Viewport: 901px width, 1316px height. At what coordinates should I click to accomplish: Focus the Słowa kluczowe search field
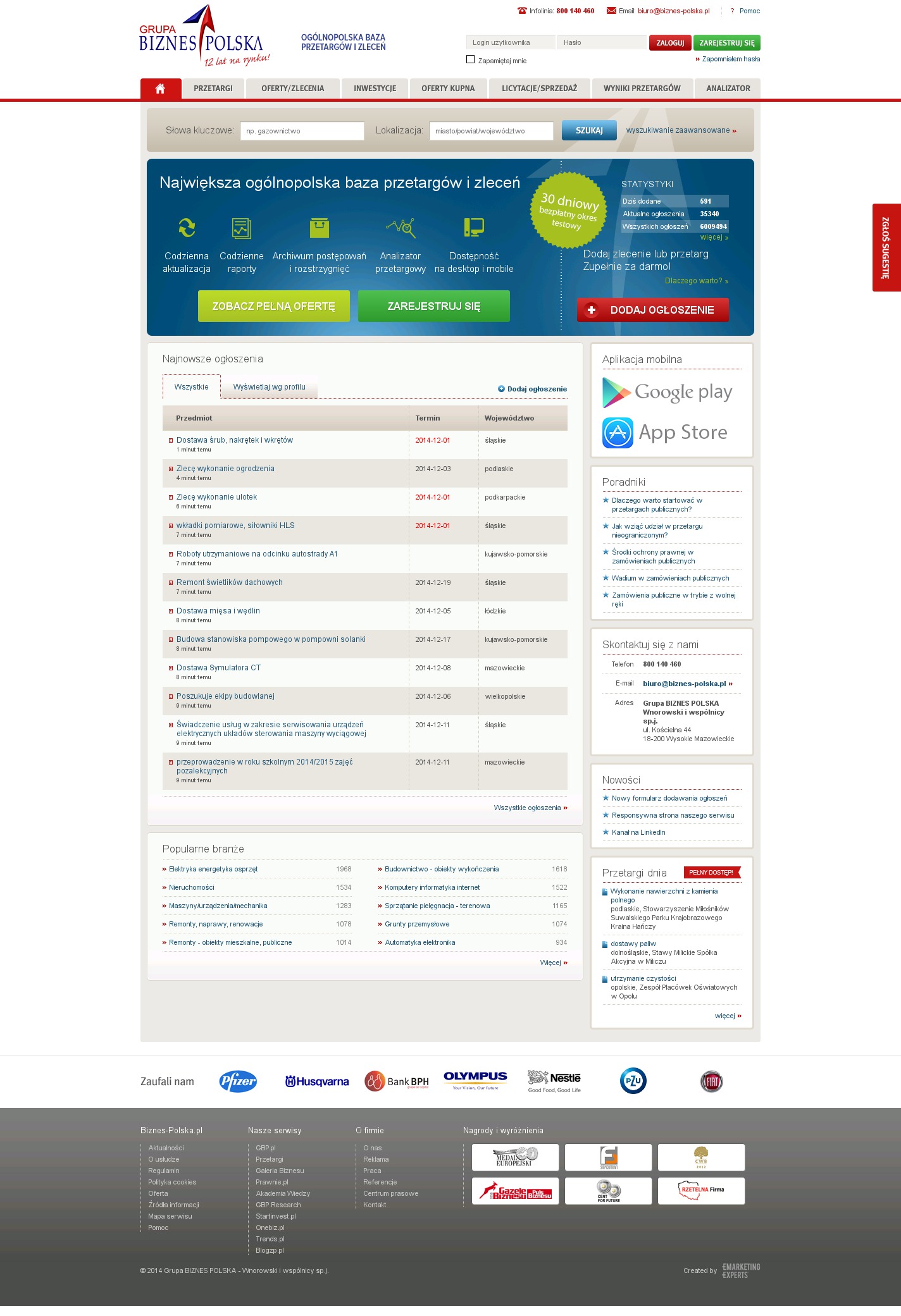point(302,131)
